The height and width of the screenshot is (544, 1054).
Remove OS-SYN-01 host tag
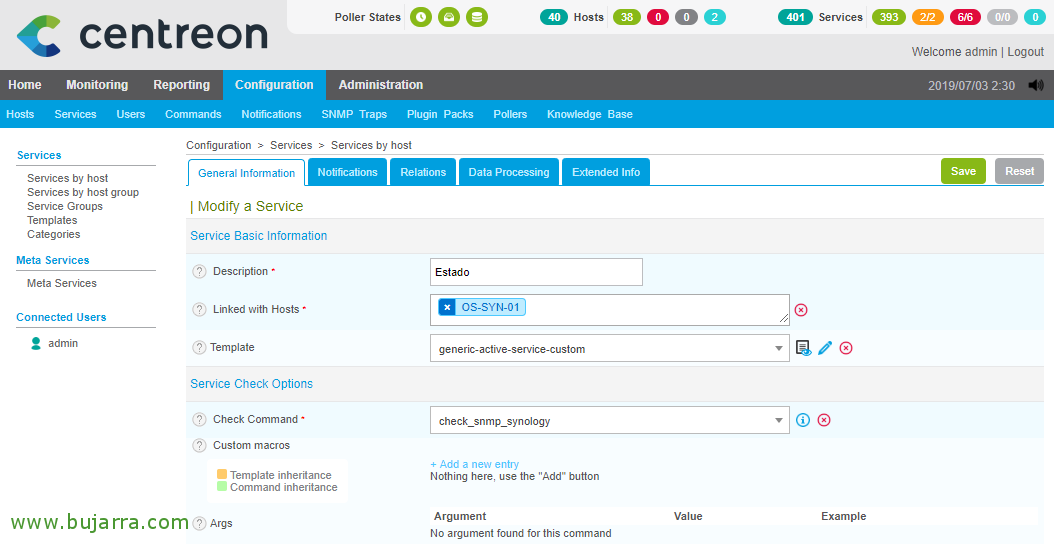pyautogui.click(x=447, y=307)
